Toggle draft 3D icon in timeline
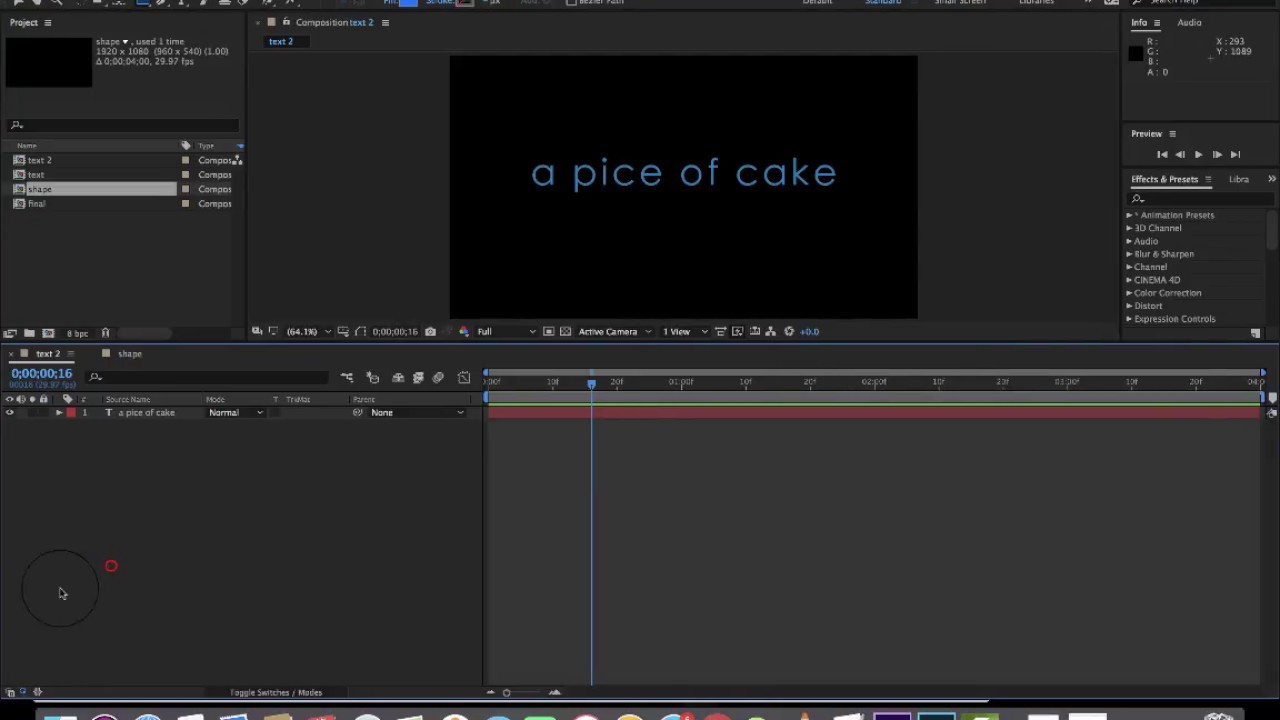1280x720 pixels. tap(373, 377)
